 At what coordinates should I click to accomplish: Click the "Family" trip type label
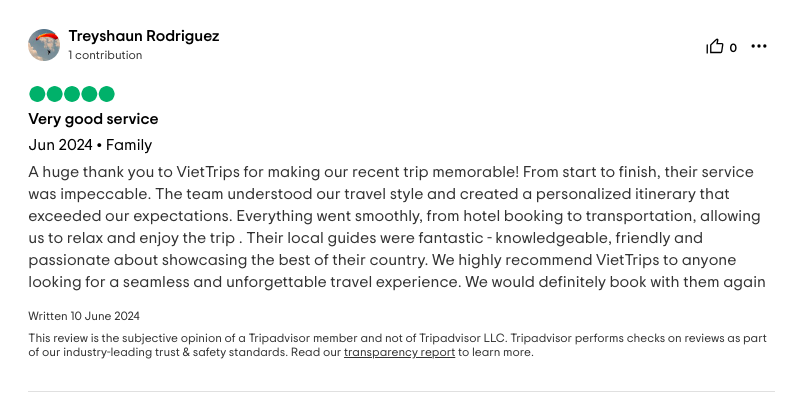click(129, 145)
